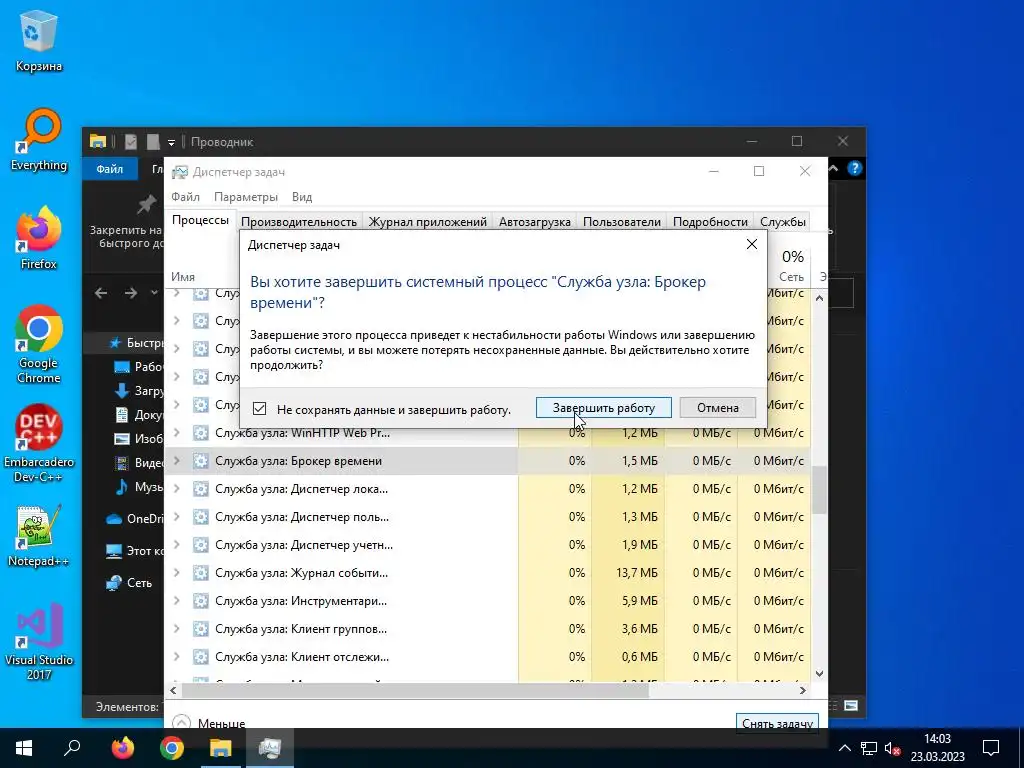
Task: Collapse details with the Меньше button
Action: 210,724
